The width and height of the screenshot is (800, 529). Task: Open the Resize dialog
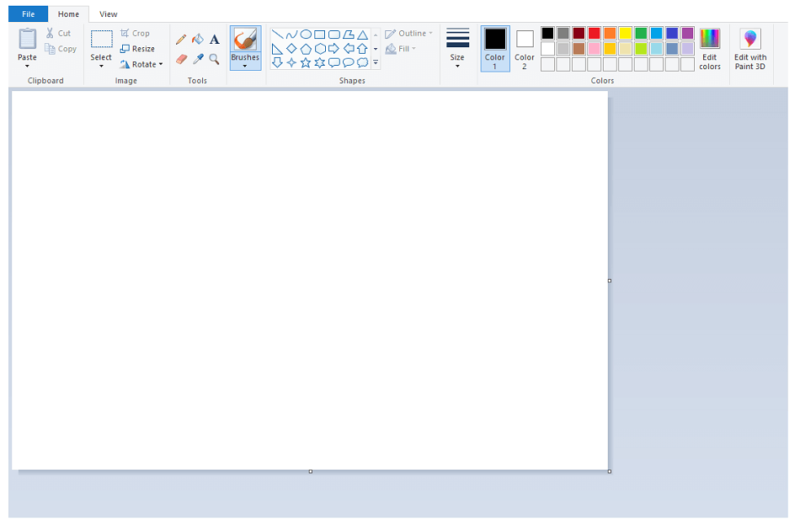click(137, 49)
